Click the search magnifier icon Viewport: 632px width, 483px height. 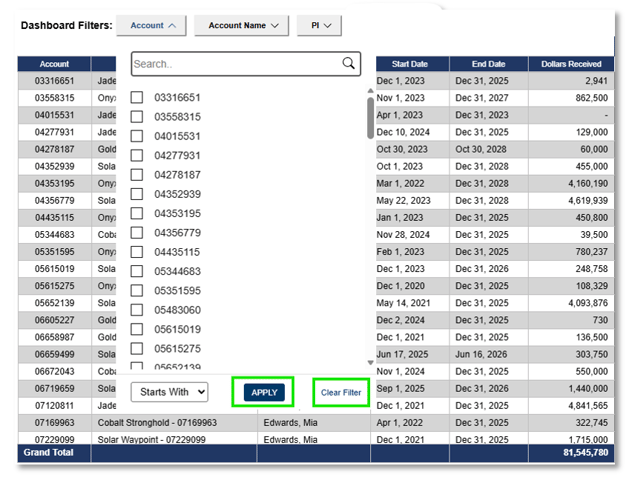[x=348, y=63]
